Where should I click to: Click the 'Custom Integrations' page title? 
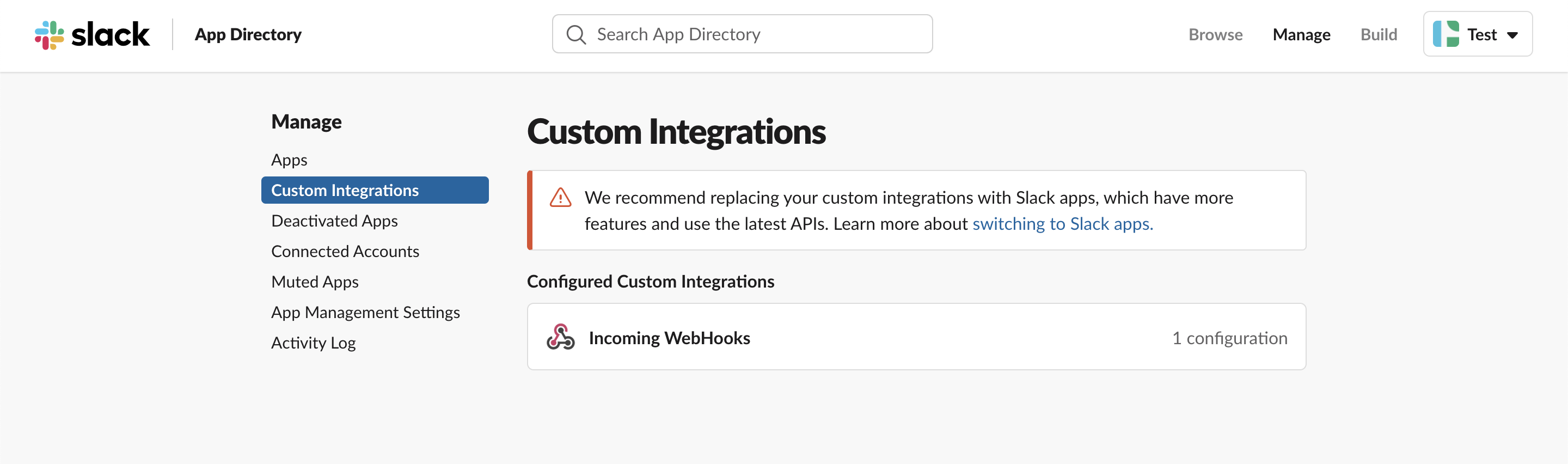[676, 132]
